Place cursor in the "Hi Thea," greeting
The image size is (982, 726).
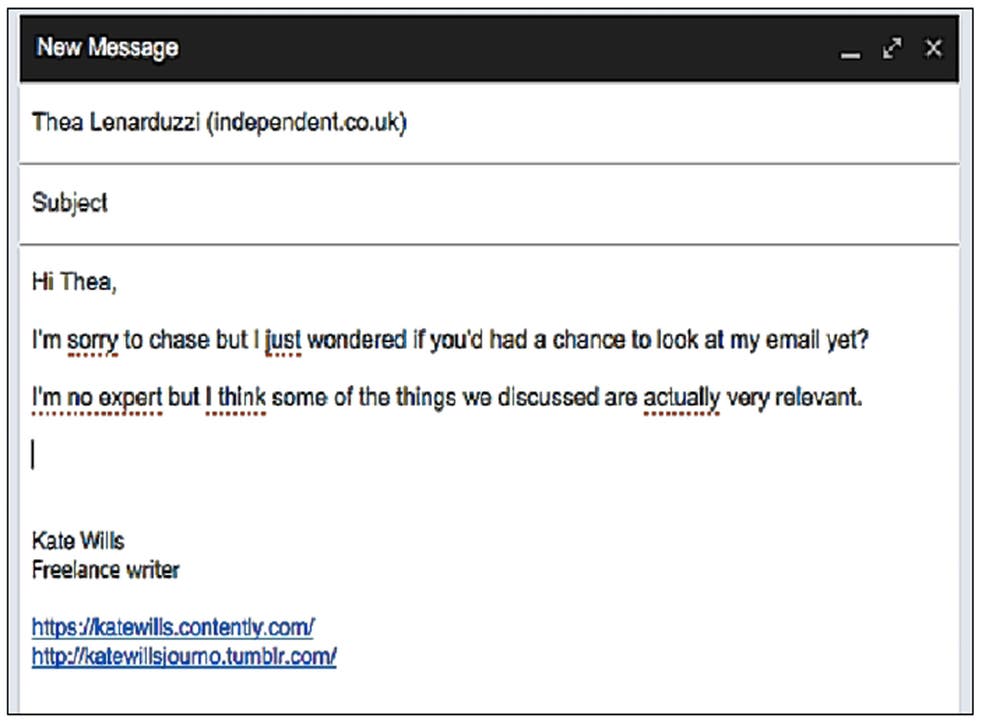click(x=74, y=282)
